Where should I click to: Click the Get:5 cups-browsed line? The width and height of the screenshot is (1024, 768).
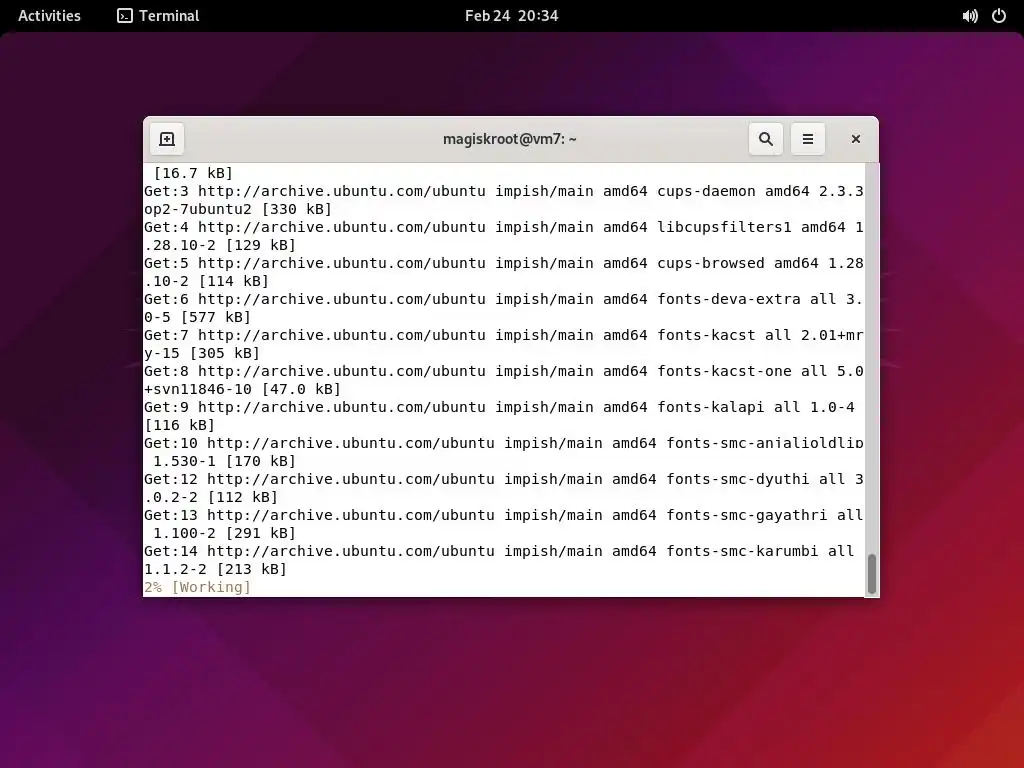504,263
